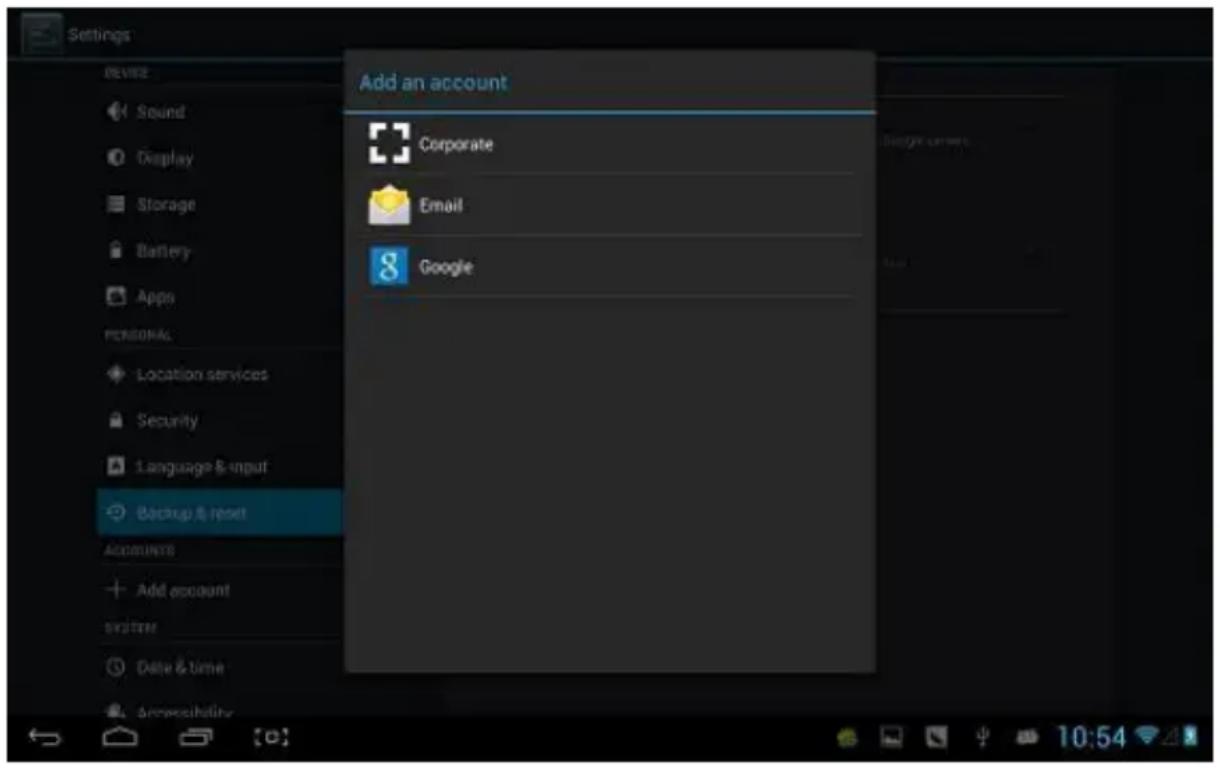Tap the 10:54 clock
Viewport: 1220px width, 768px height.
pyautogui.click(x=1091, y=739)
